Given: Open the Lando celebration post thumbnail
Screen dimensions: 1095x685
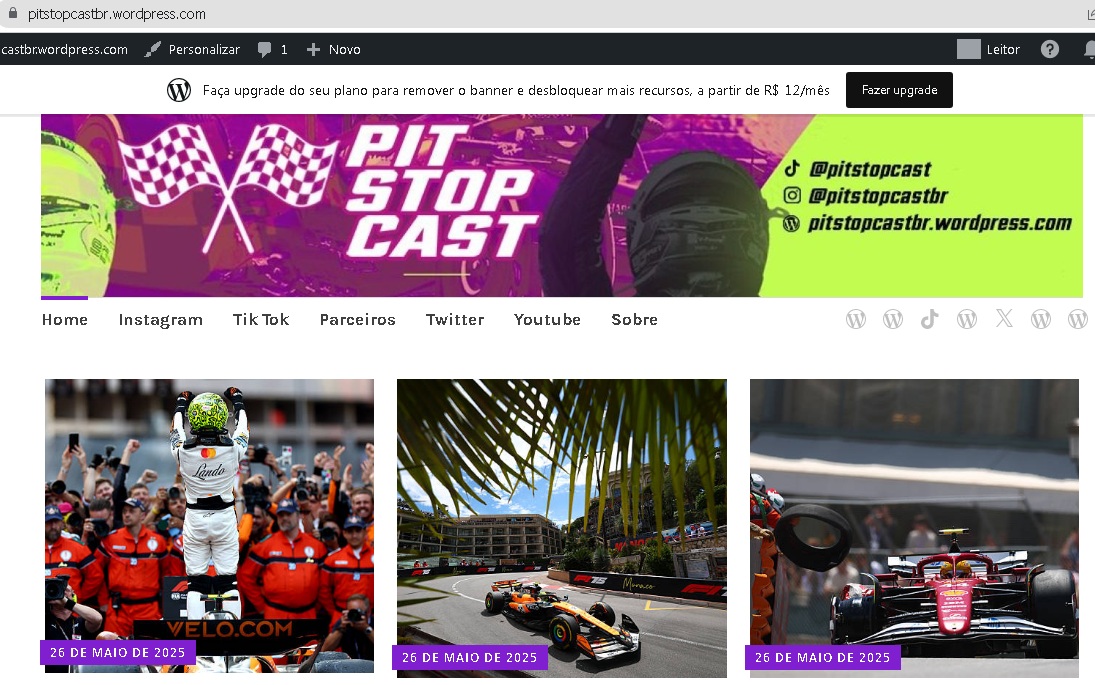Looking at the screenshot, I should point(210,526).
